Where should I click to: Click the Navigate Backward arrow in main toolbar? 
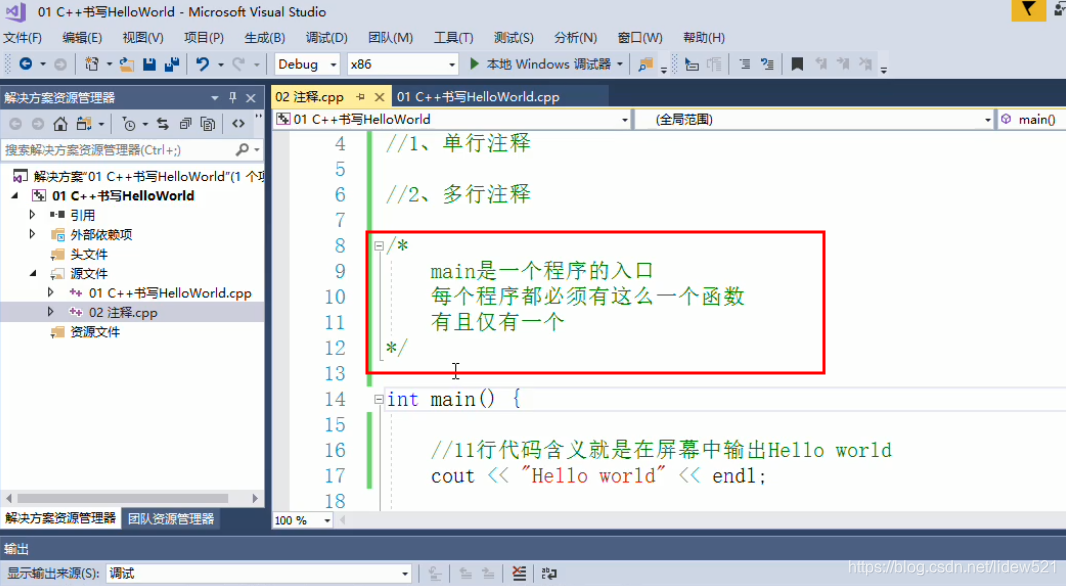(26, 64)
